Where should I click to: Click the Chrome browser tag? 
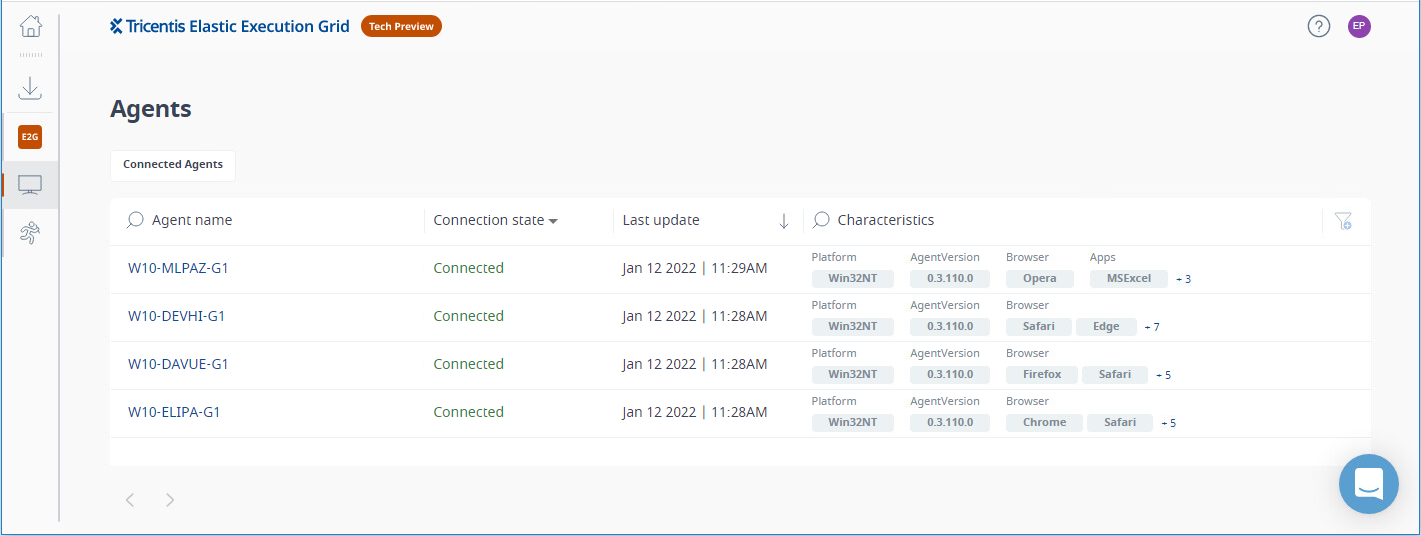(x=1044, y=423)
